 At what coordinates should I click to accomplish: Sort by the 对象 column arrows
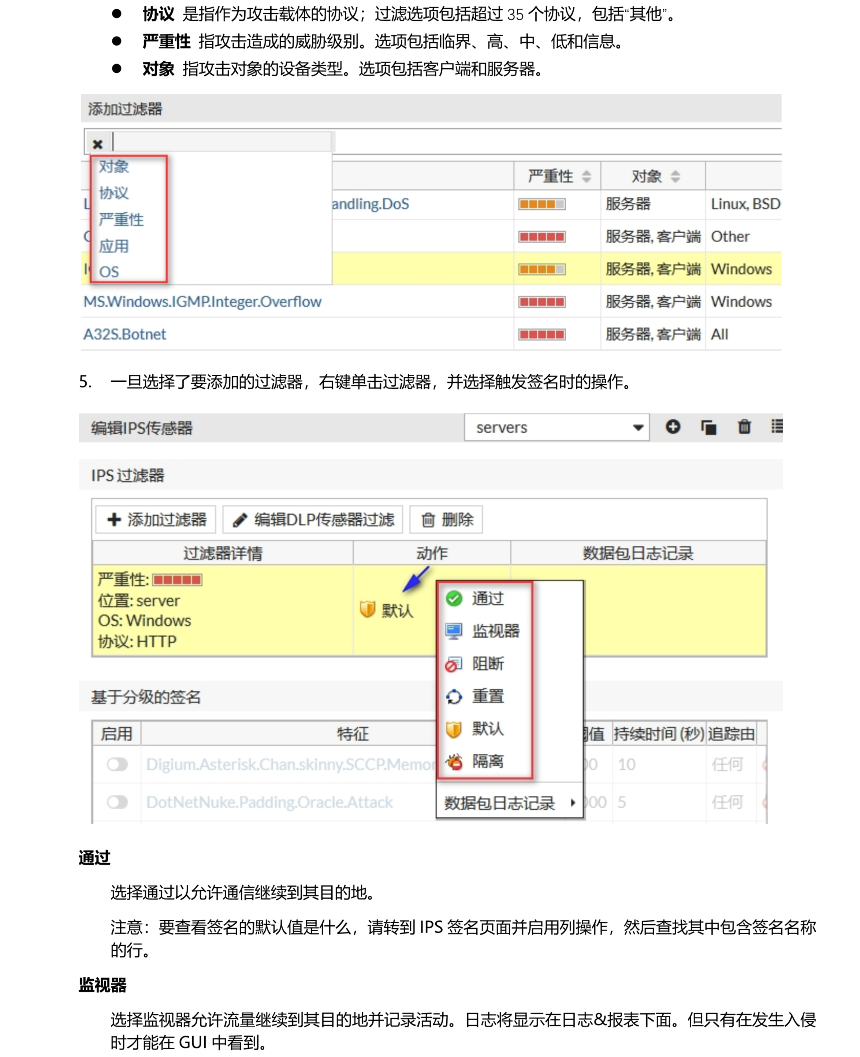pos(675,177)
